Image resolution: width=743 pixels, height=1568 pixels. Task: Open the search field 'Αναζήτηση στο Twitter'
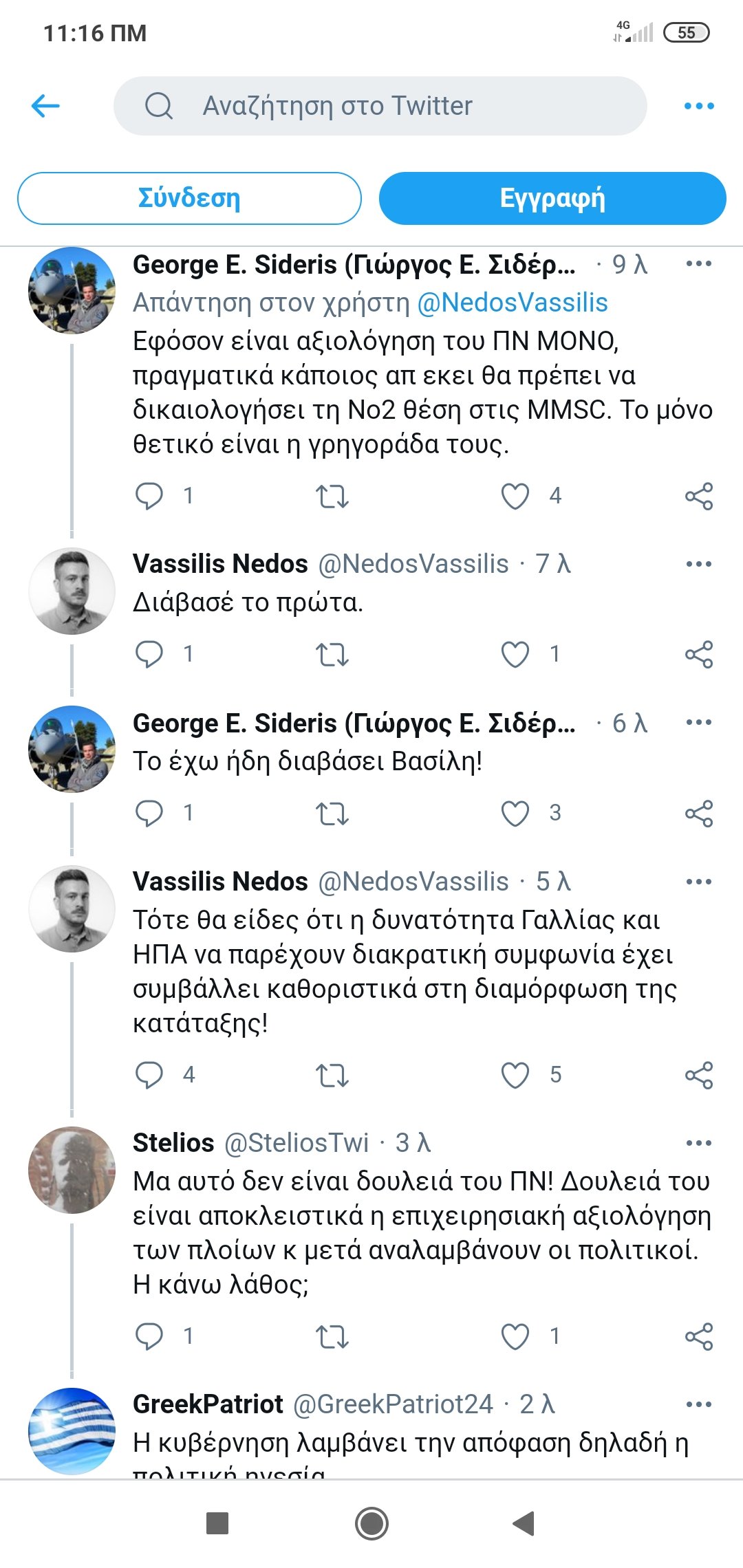click(380, 106)
